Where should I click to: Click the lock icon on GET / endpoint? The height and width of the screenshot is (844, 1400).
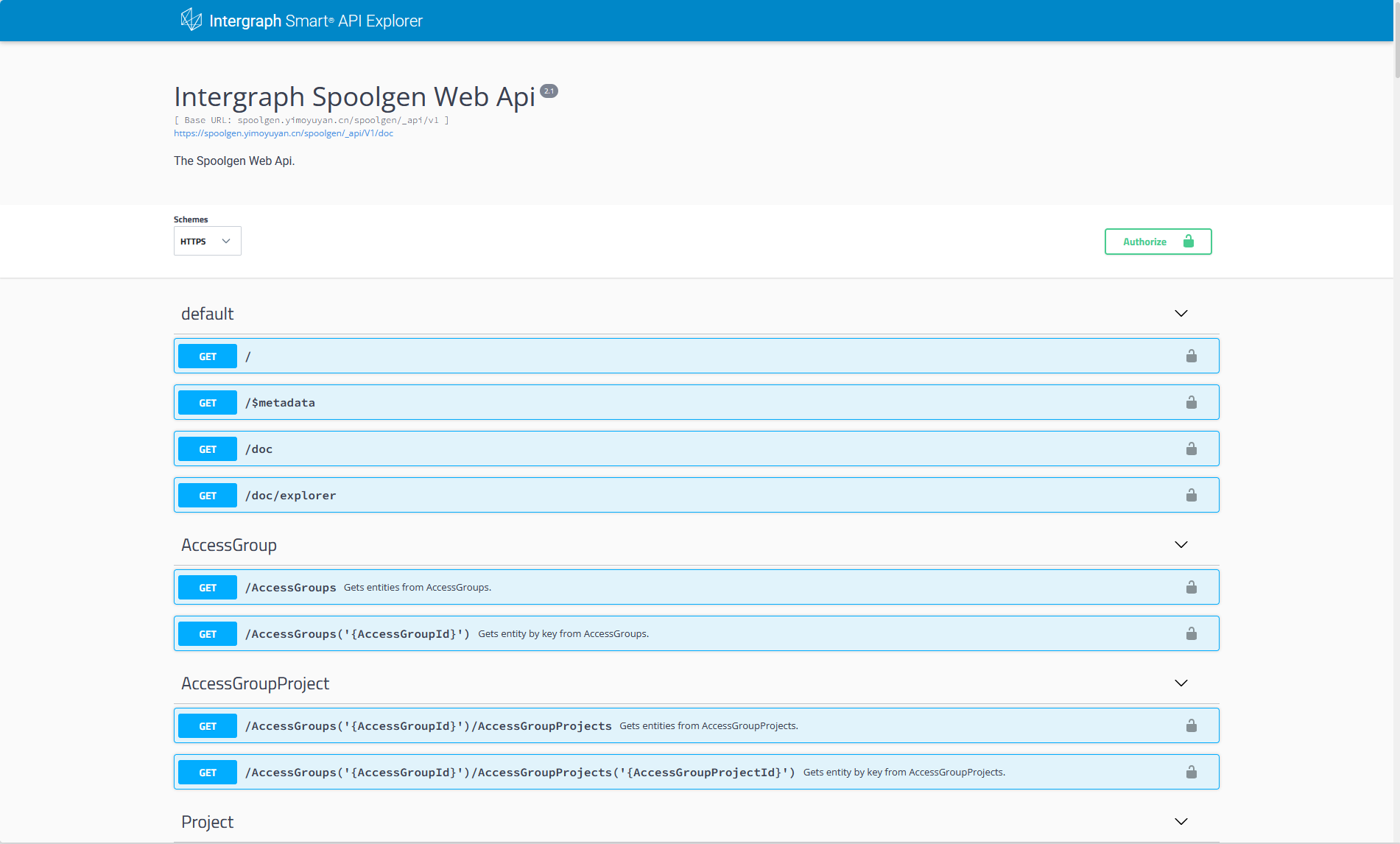(1191, 356)
